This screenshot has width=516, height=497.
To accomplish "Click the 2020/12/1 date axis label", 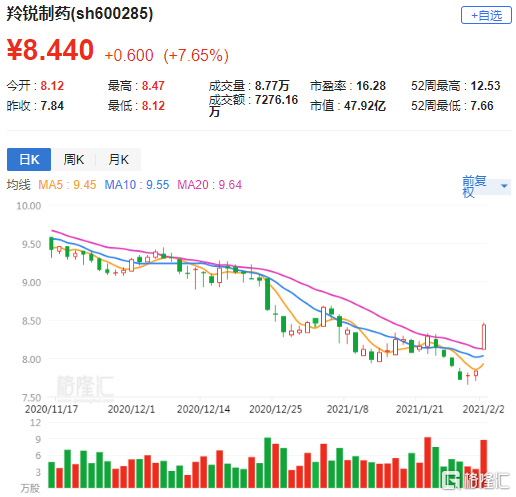I will (131, 409).
